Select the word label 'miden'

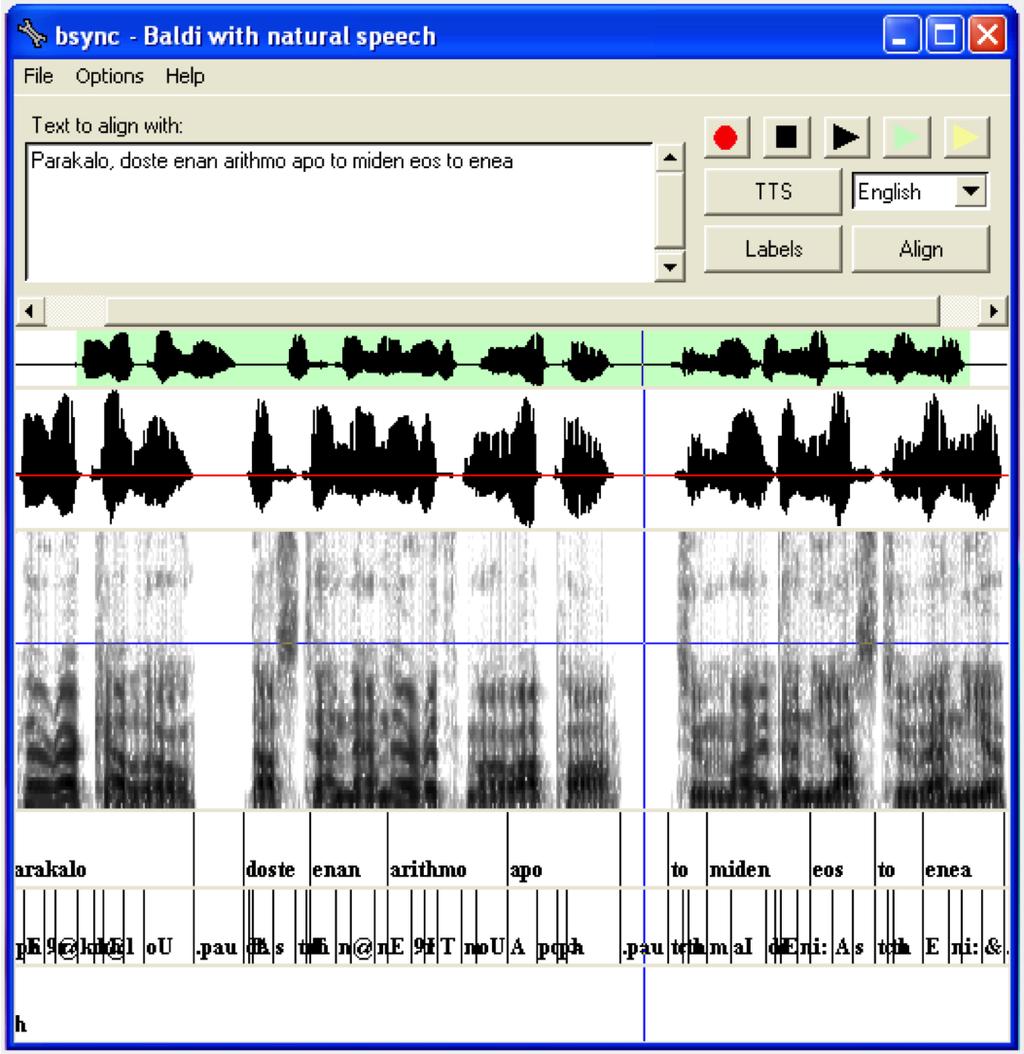coord(740,870)
